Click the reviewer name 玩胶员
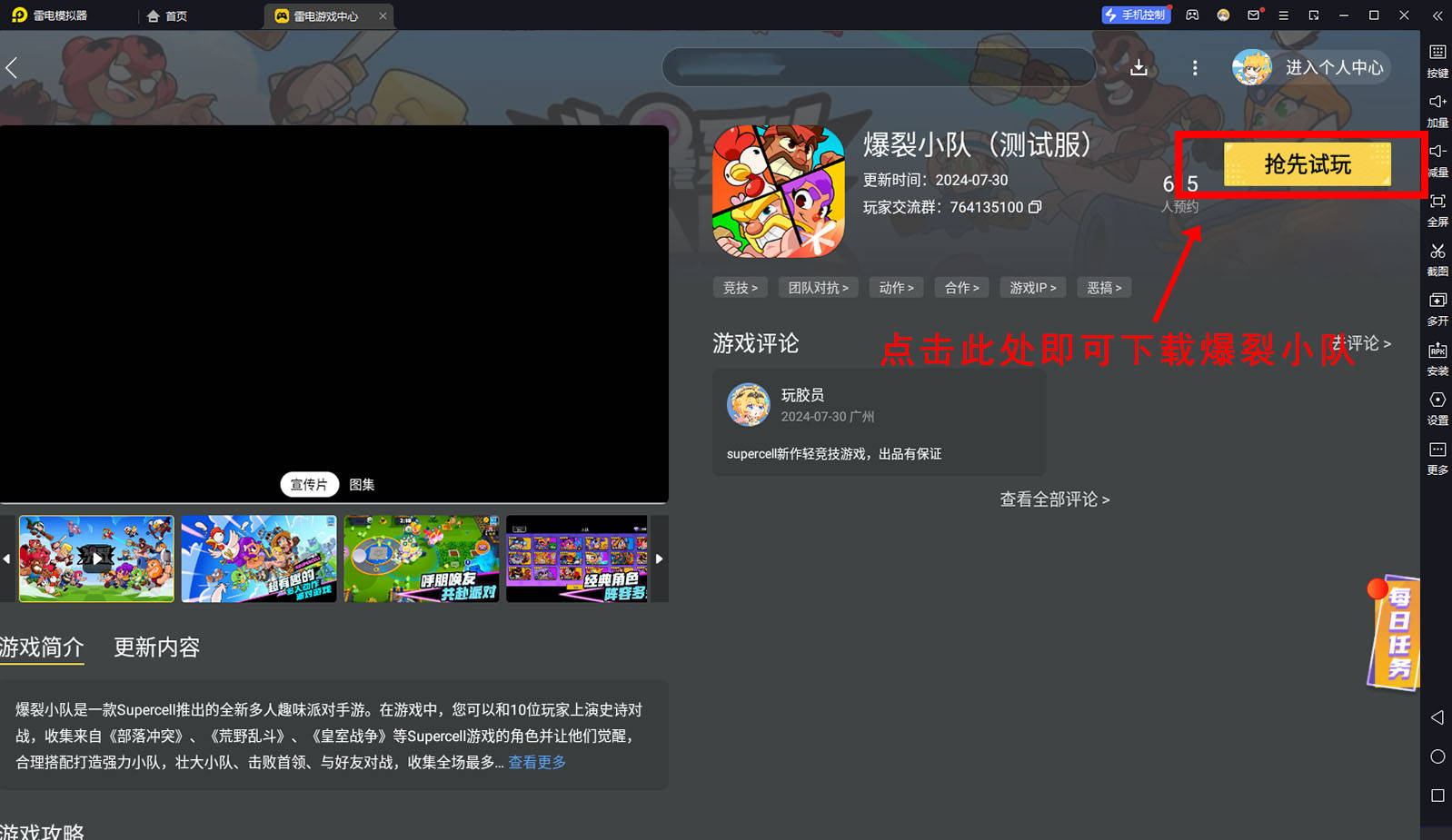Screen dimensions: 1452x840 802,395
